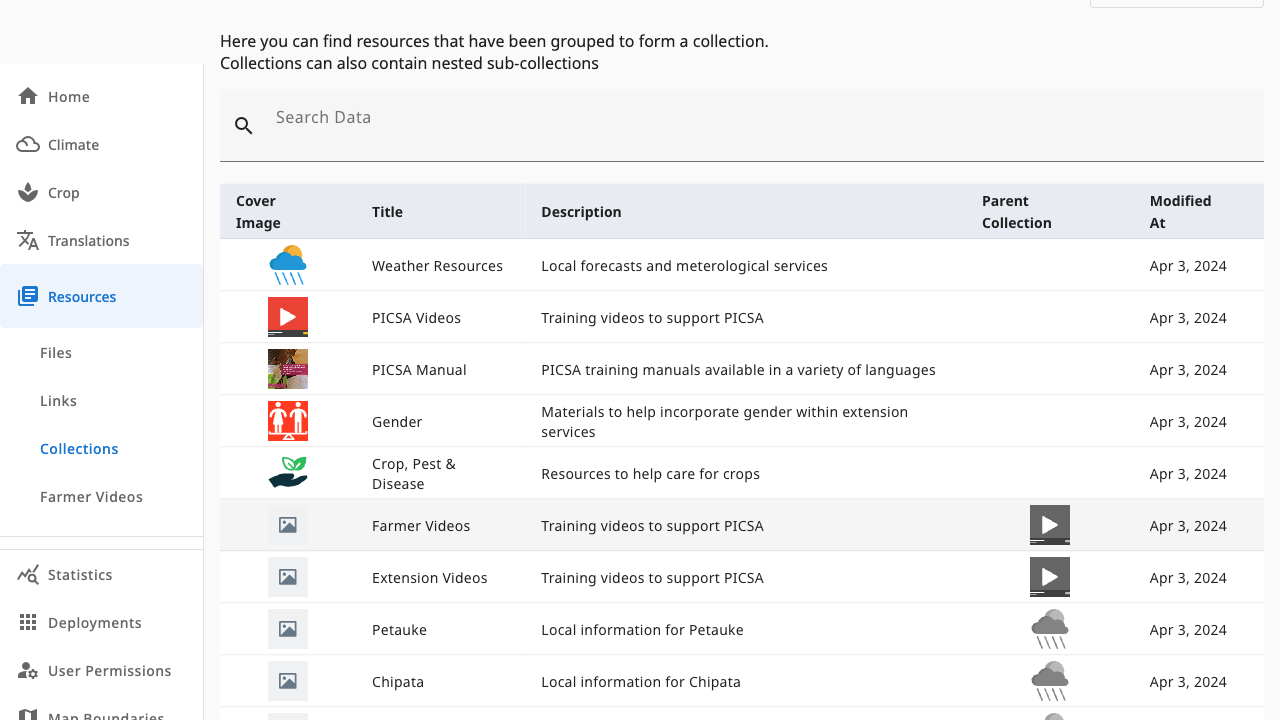Click Apr 3, 2024 date in Weather Resources row

click(1188, 265)
